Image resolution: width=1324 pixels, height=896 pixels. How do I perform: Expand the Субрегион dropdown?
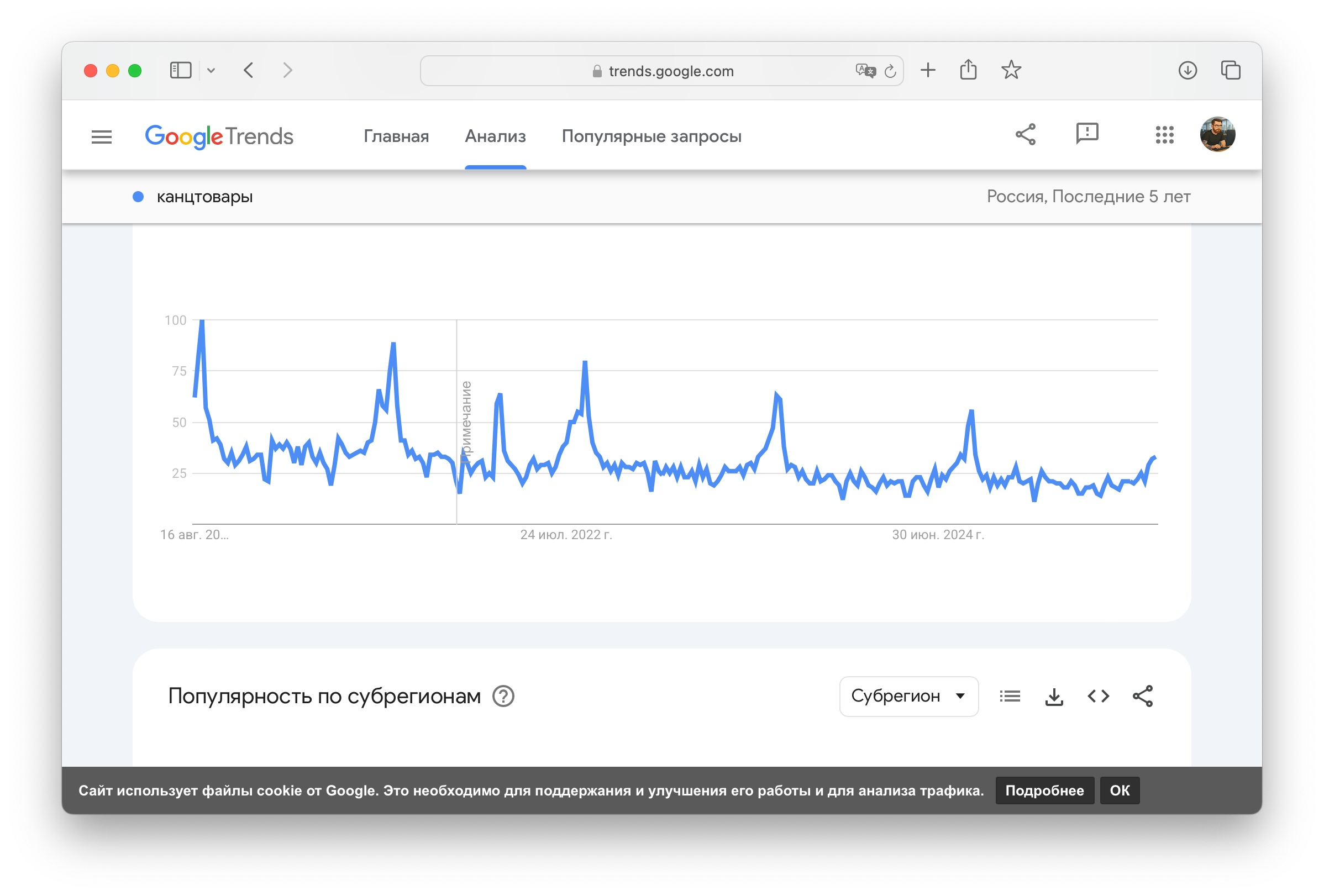pos(908,696)
